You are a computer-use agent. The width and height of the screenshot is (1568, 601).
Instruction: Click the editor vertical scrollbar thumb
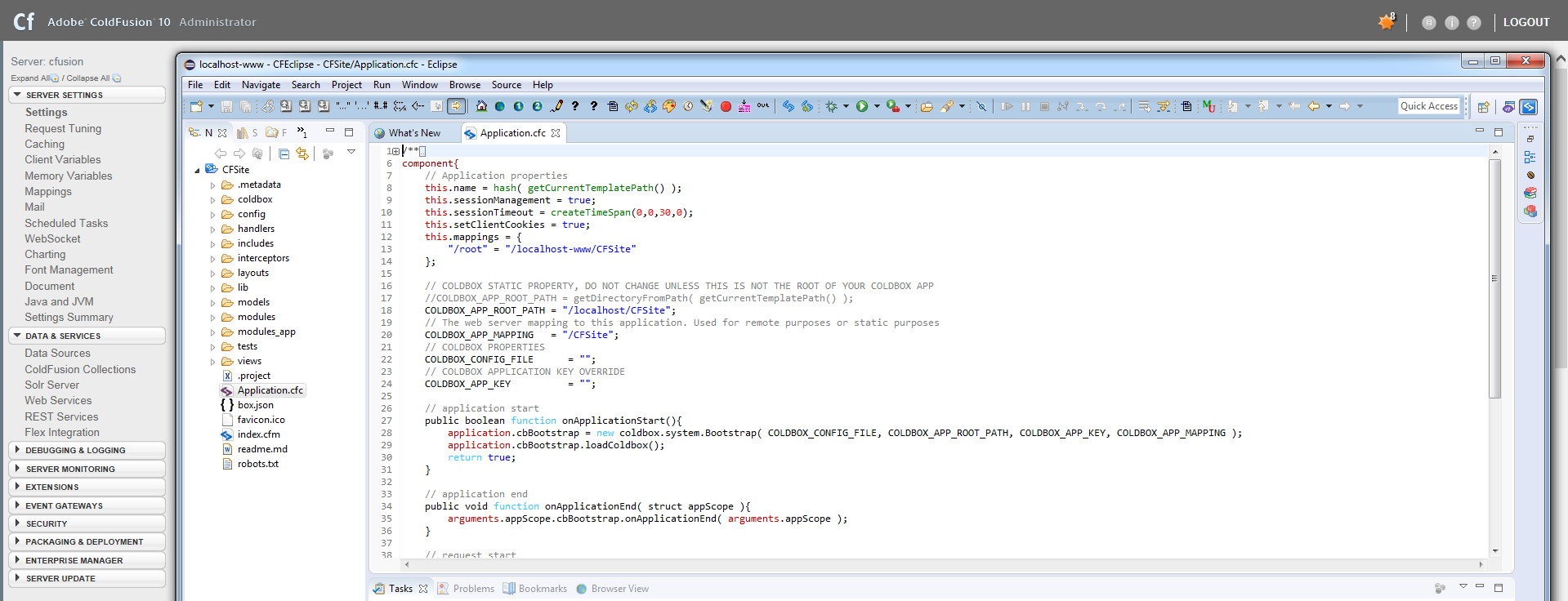tap(1494, 278)
